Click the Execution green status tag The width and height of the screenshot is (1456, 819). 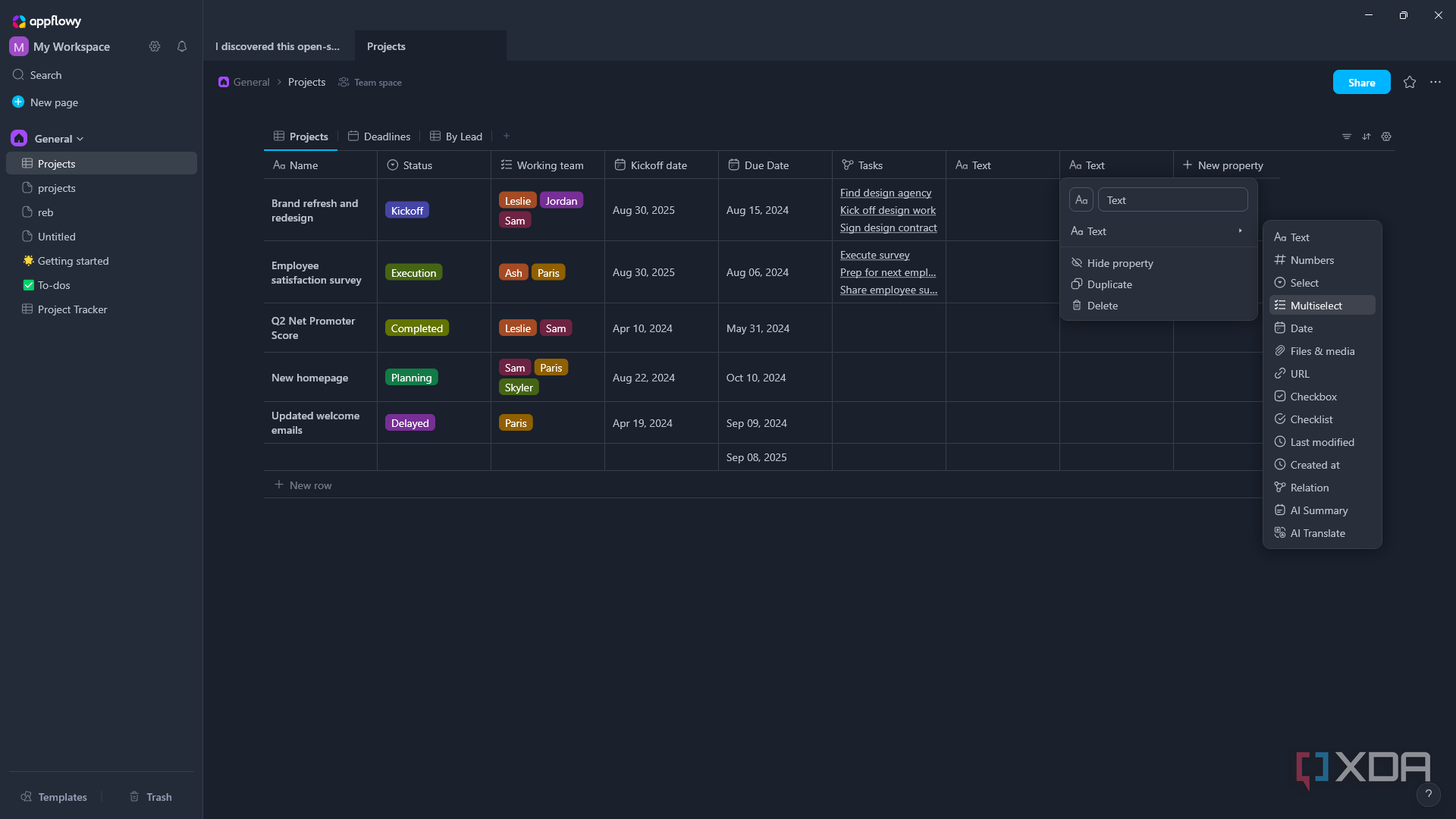413,273
